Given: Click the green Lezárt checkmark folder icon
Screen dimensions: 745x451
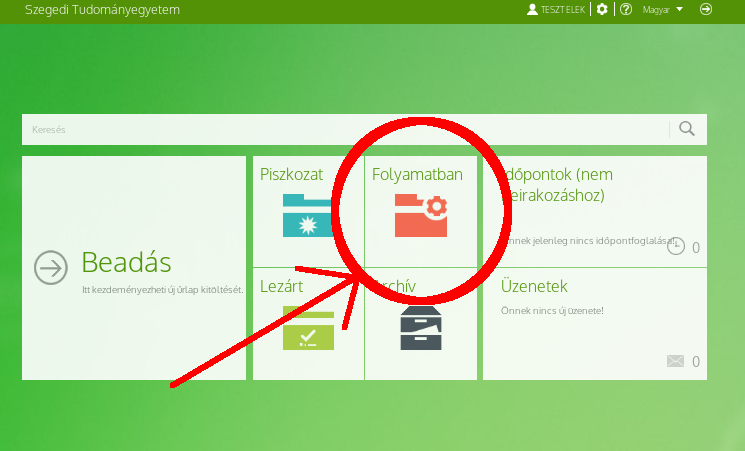Looking at the screenshot, I should click(x=308, y=328).
